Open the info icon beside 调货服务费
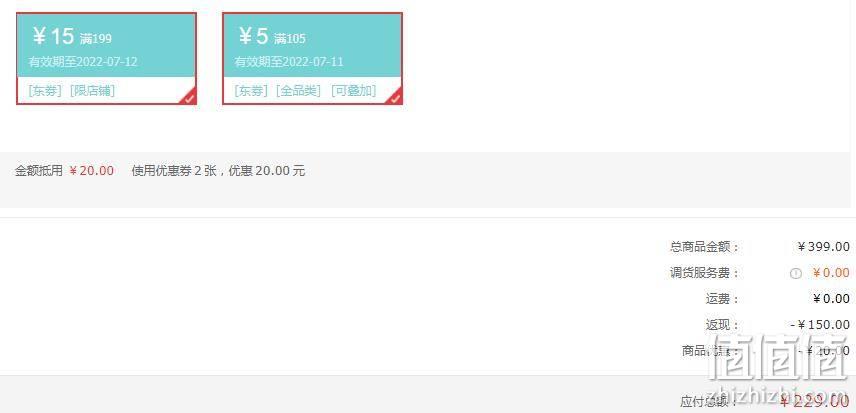 click(x=795, y=274)
